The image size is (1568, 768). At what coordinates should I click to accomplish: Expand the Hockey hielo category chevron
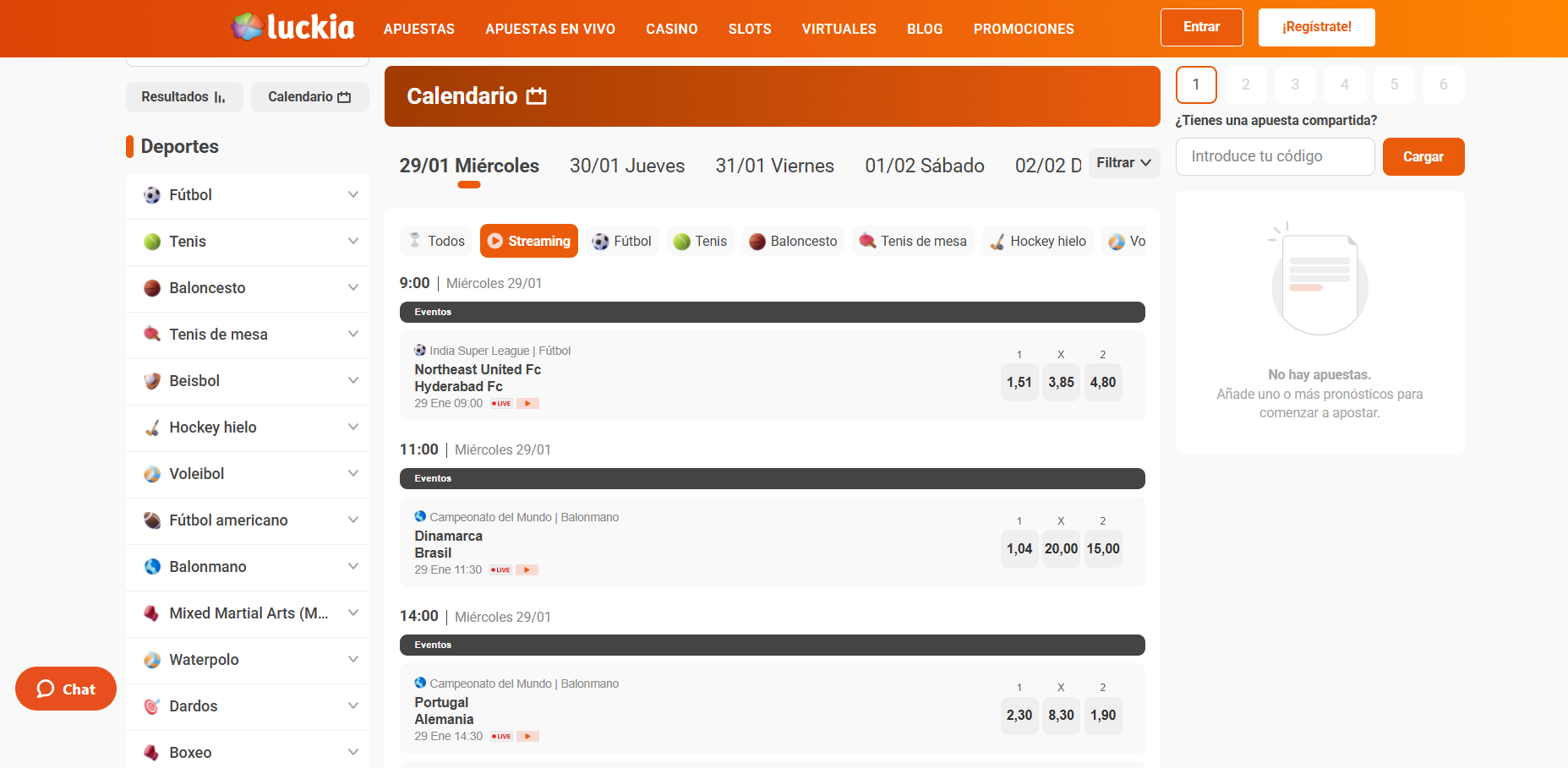(x=353, y=427)
